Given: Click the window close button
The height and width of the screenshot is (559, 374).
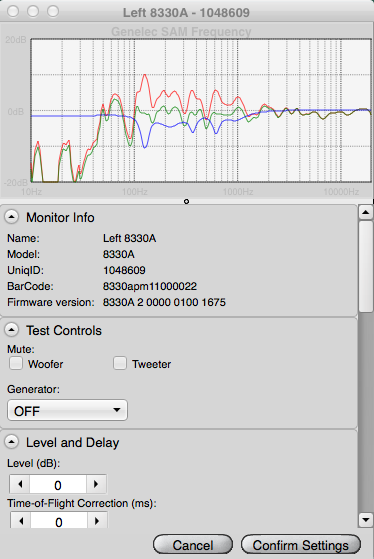Looking at the screenshot, I should coord(13,11).
